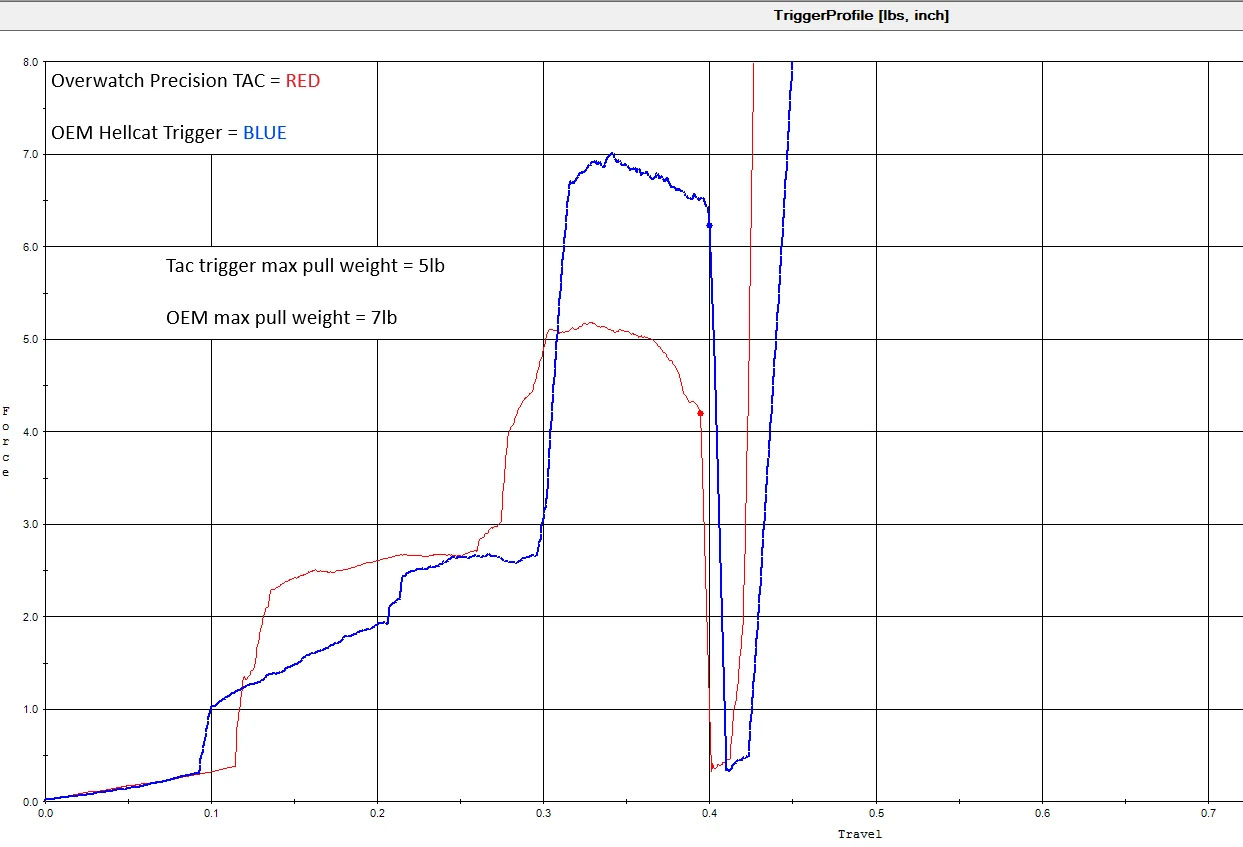Select the 0.0 tick label on the Force axis
Screen dimensions: 1243x847
[29, 802]
